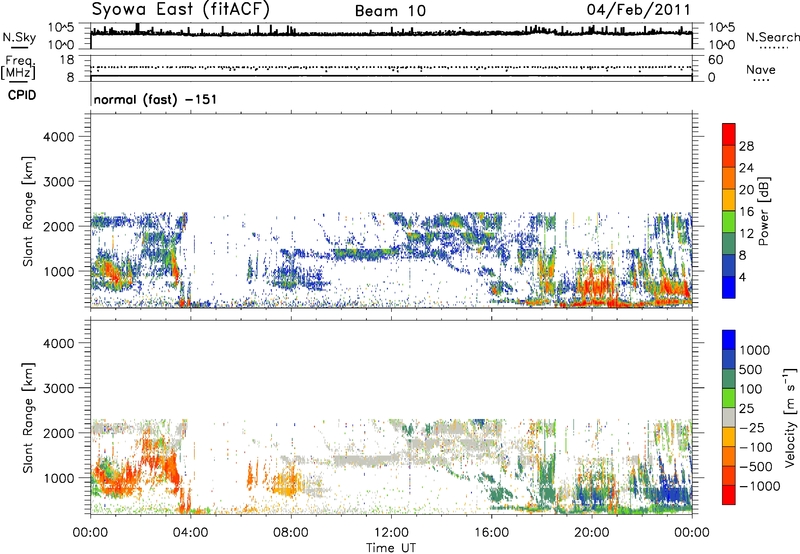Click the '4000' tick on Power panel
Image resolution: width=800 pixels, height=554 pixels.
[x=59, y=137]
